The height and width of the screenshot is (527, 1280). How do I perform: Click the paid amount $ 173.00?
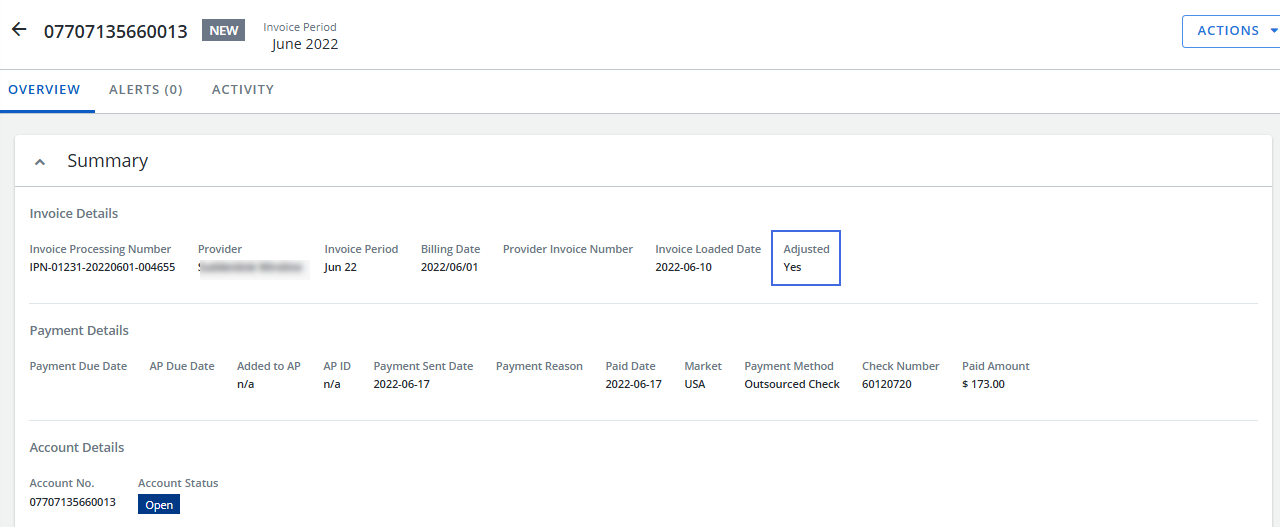click(983, 384)
